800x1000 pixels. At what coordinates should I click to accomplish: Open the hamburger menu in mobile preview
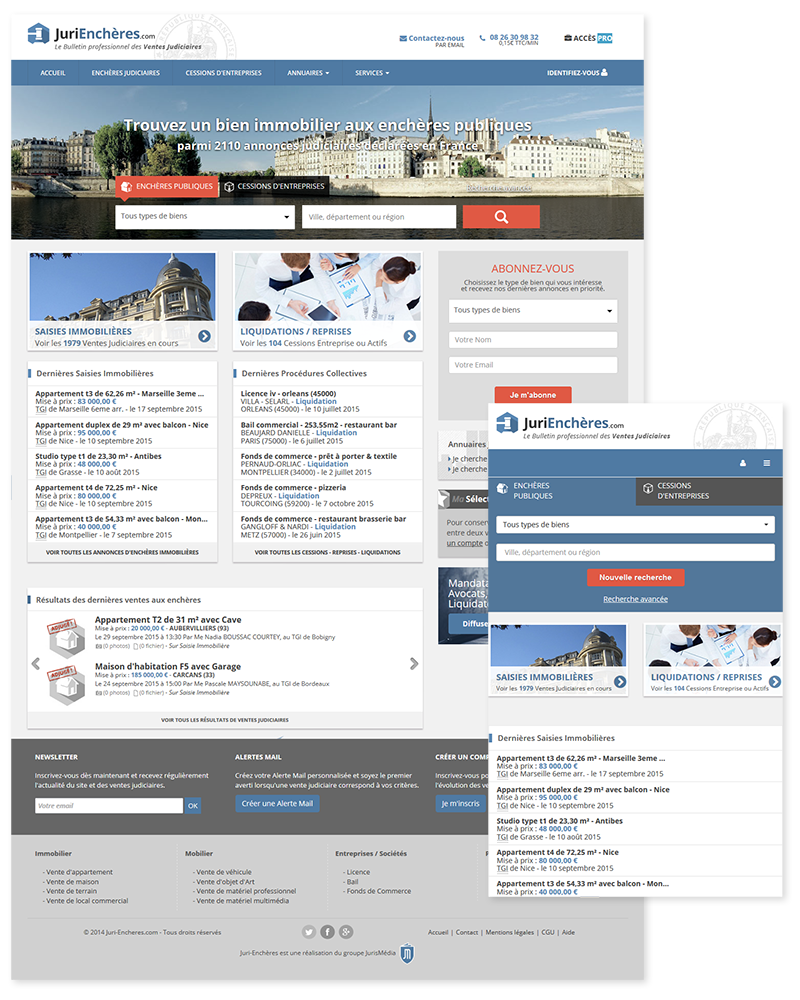(767, 463)
